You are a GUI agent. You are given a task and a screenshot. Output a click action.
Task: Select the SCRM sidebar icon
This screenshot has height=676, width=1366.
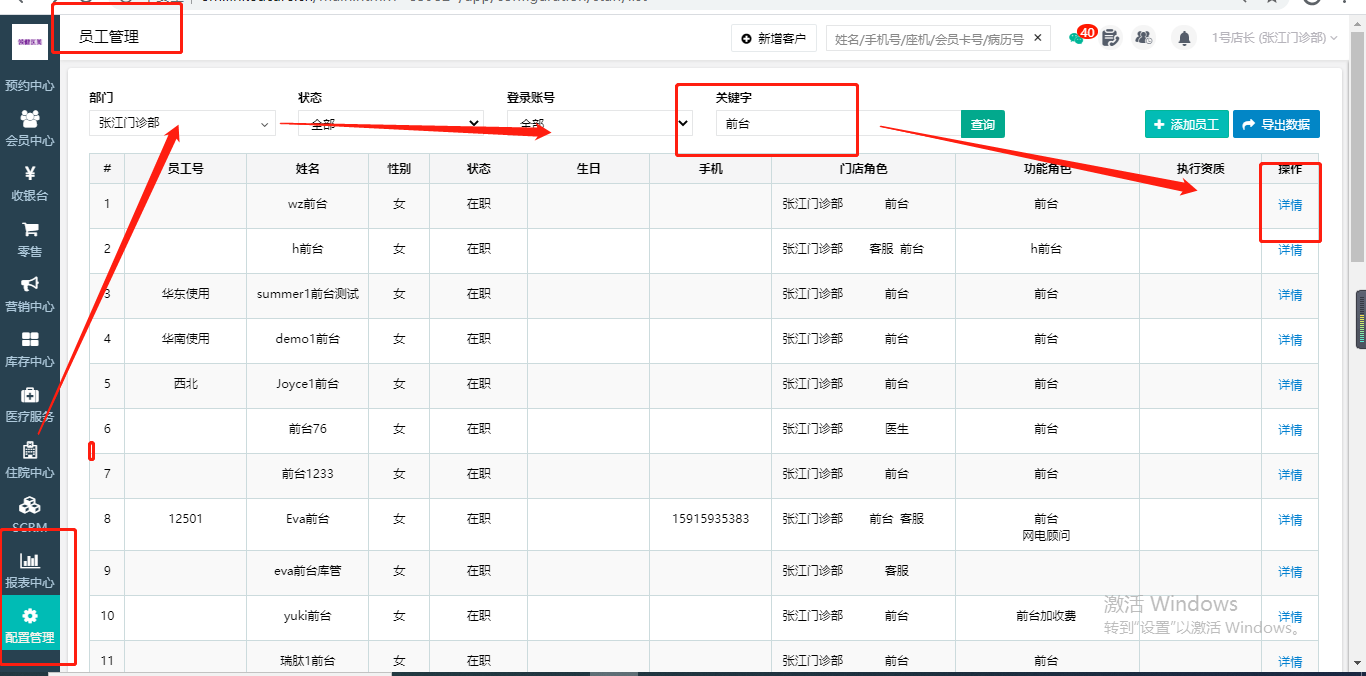30,505
